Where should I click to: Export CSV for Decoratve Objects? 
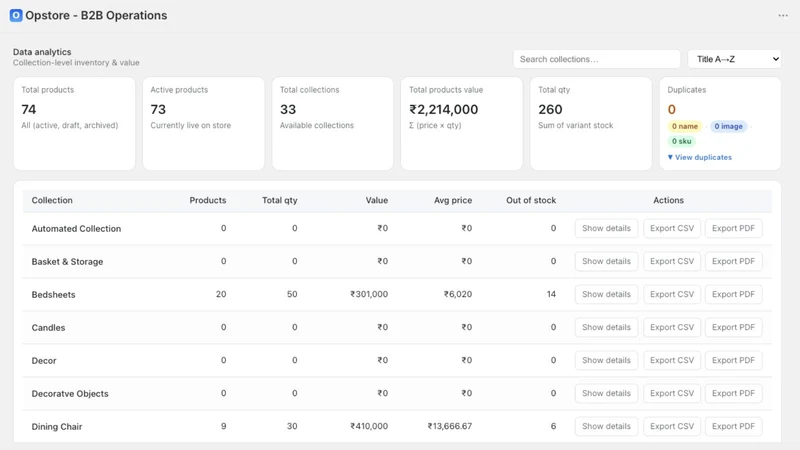pos(672,393)
